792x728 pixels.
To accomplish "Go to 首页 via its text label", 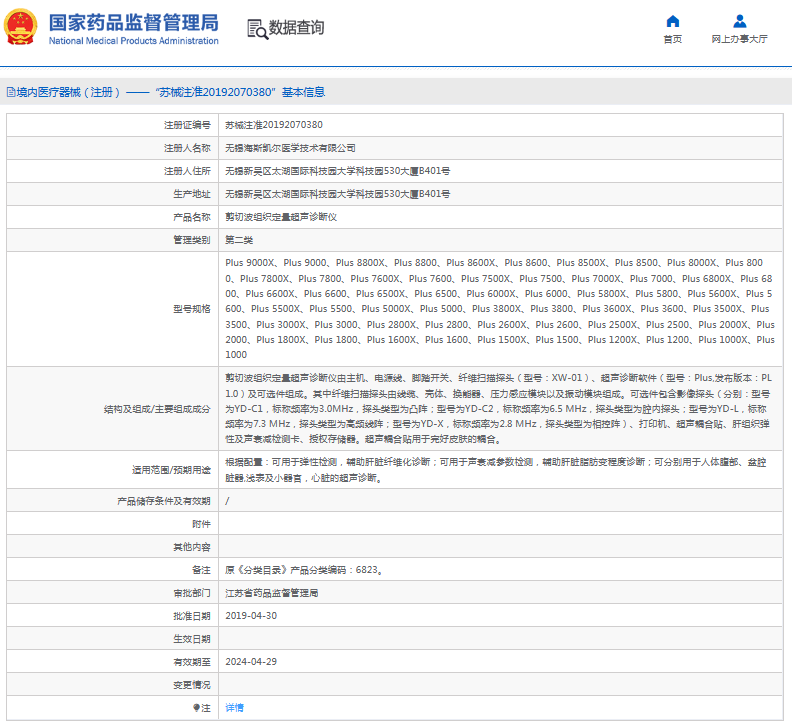I will pyautogui.click(x=672, y=39).
